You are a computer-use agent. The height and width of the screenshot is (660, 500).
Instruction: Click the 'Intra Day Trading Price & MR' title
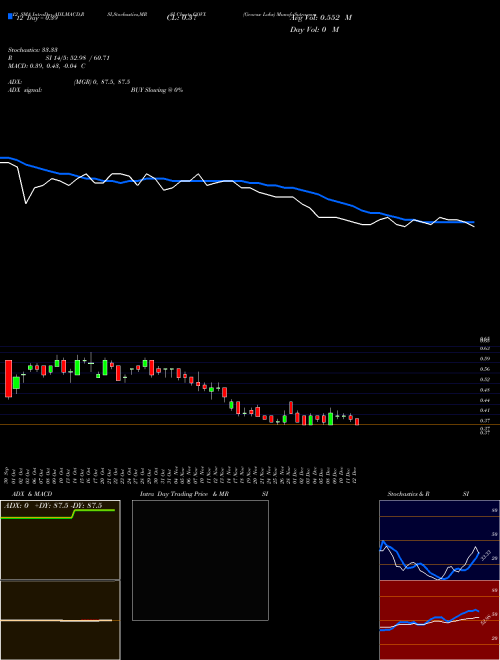coord(184,494)
